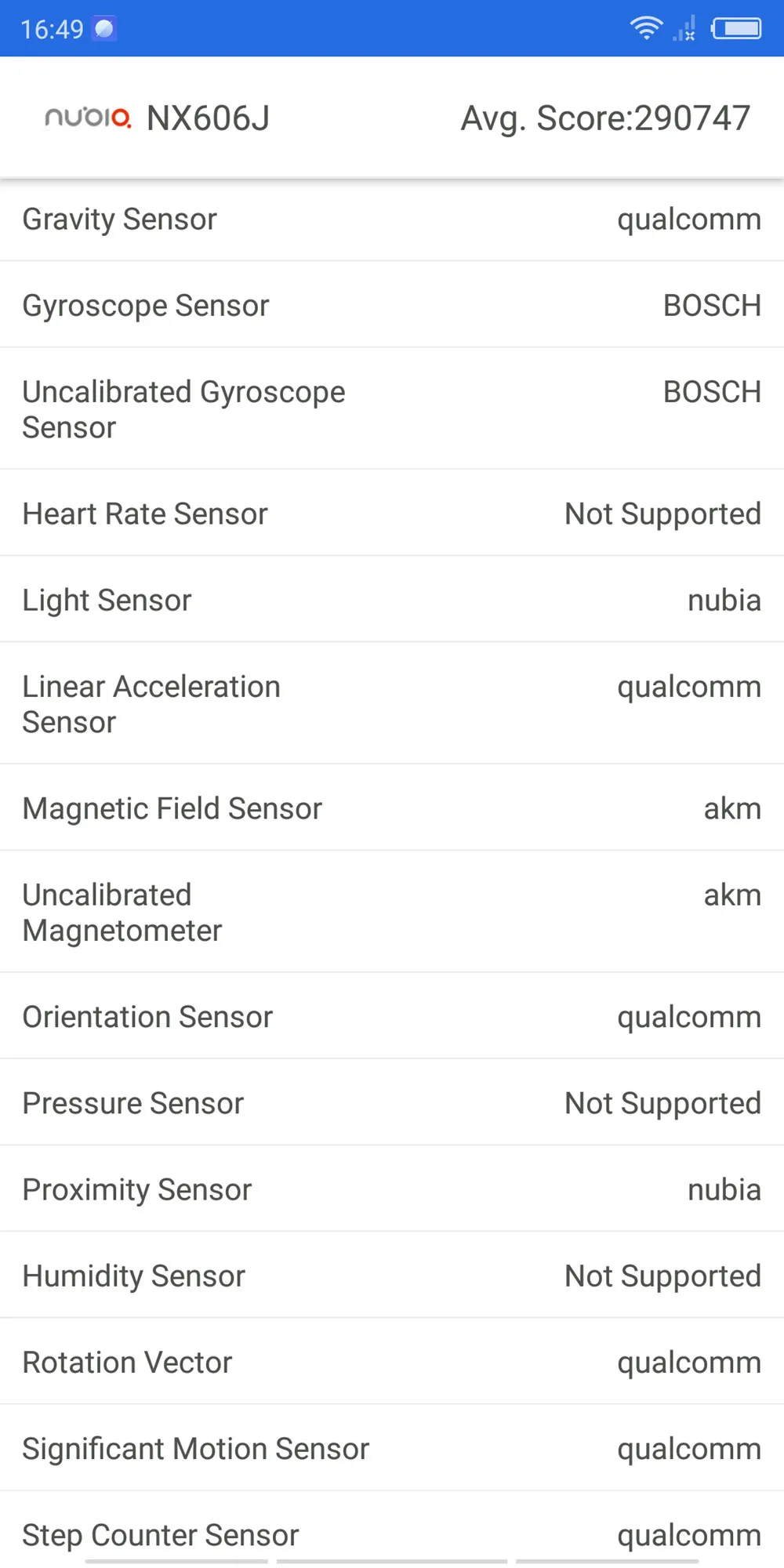This screenshot has width=784, height=1568.
Task: Tap the cellular signal icon
Action: pos(684,29)
